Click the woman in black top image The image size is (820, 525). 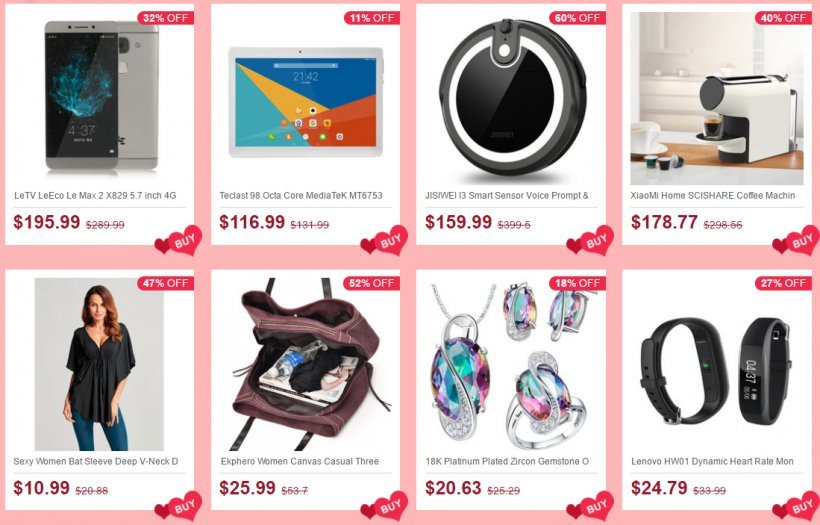point(99,364)
